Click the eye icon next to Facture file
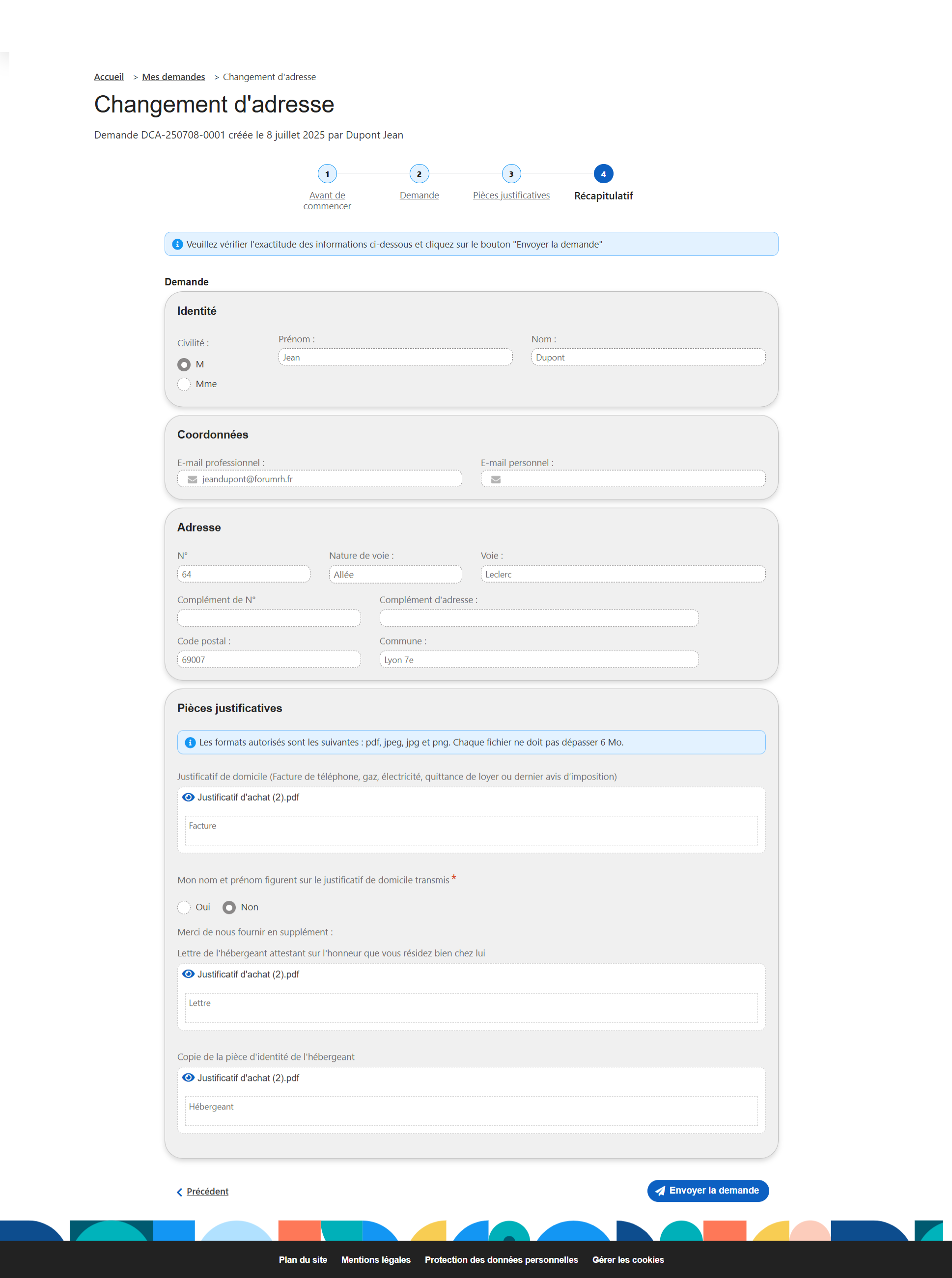 188,797
